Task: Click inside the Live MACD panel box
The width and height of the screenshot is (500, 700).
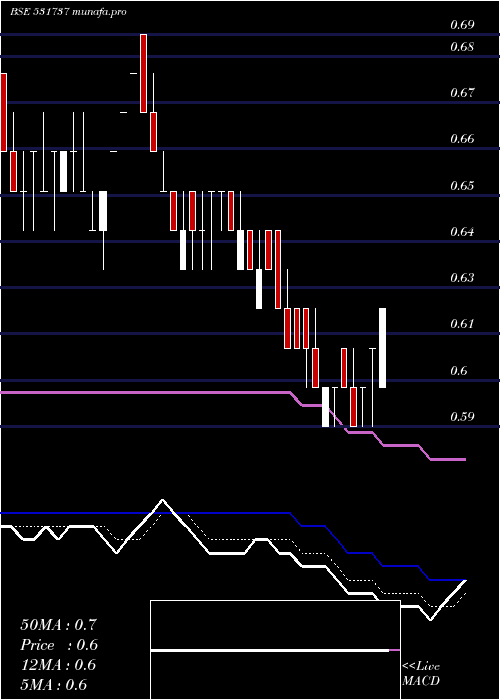Action: tap(275, 650)
